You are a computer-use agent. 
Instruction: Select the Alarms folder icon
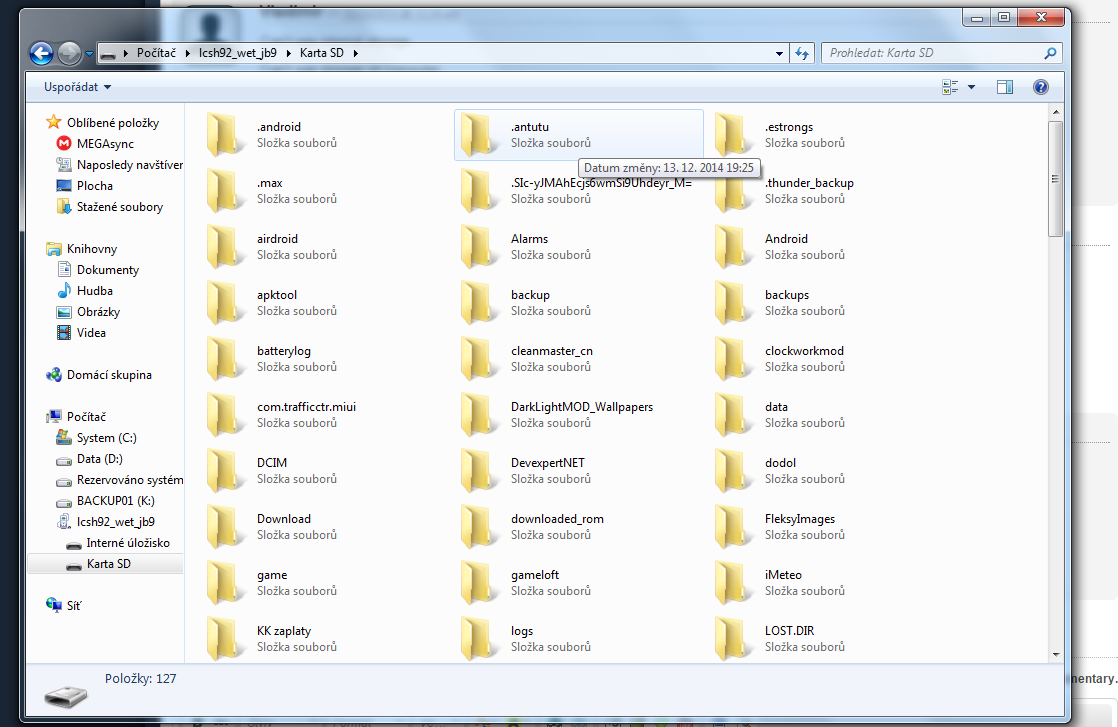[x=479, y=247]
